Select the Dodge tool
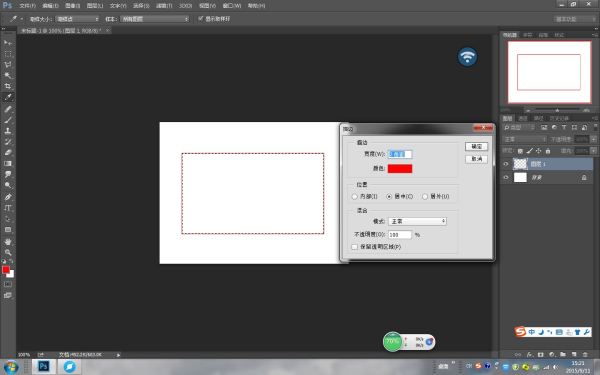Viewport: 600px width, 375px height. [8, 185]
